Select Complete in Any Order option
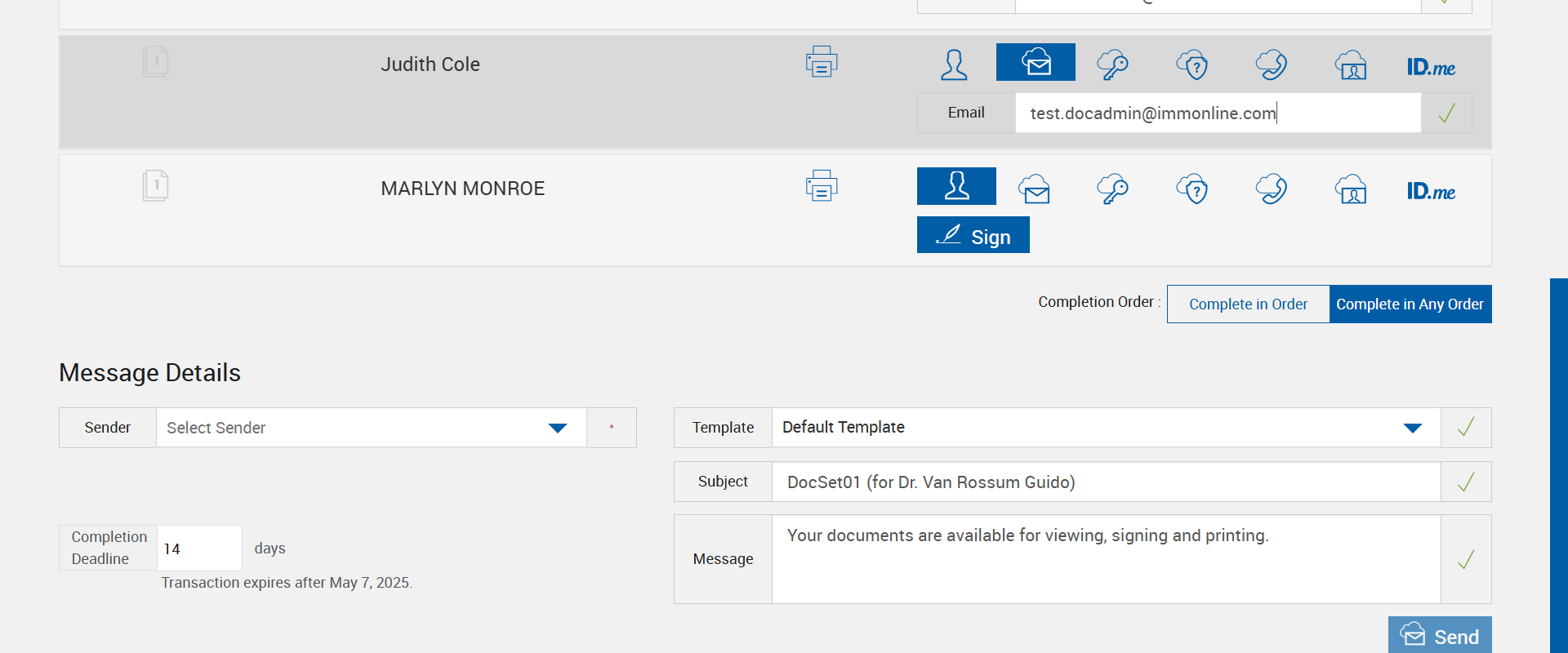The width and height of the screenshot is (1568, 653). [x=1410, y=304]
